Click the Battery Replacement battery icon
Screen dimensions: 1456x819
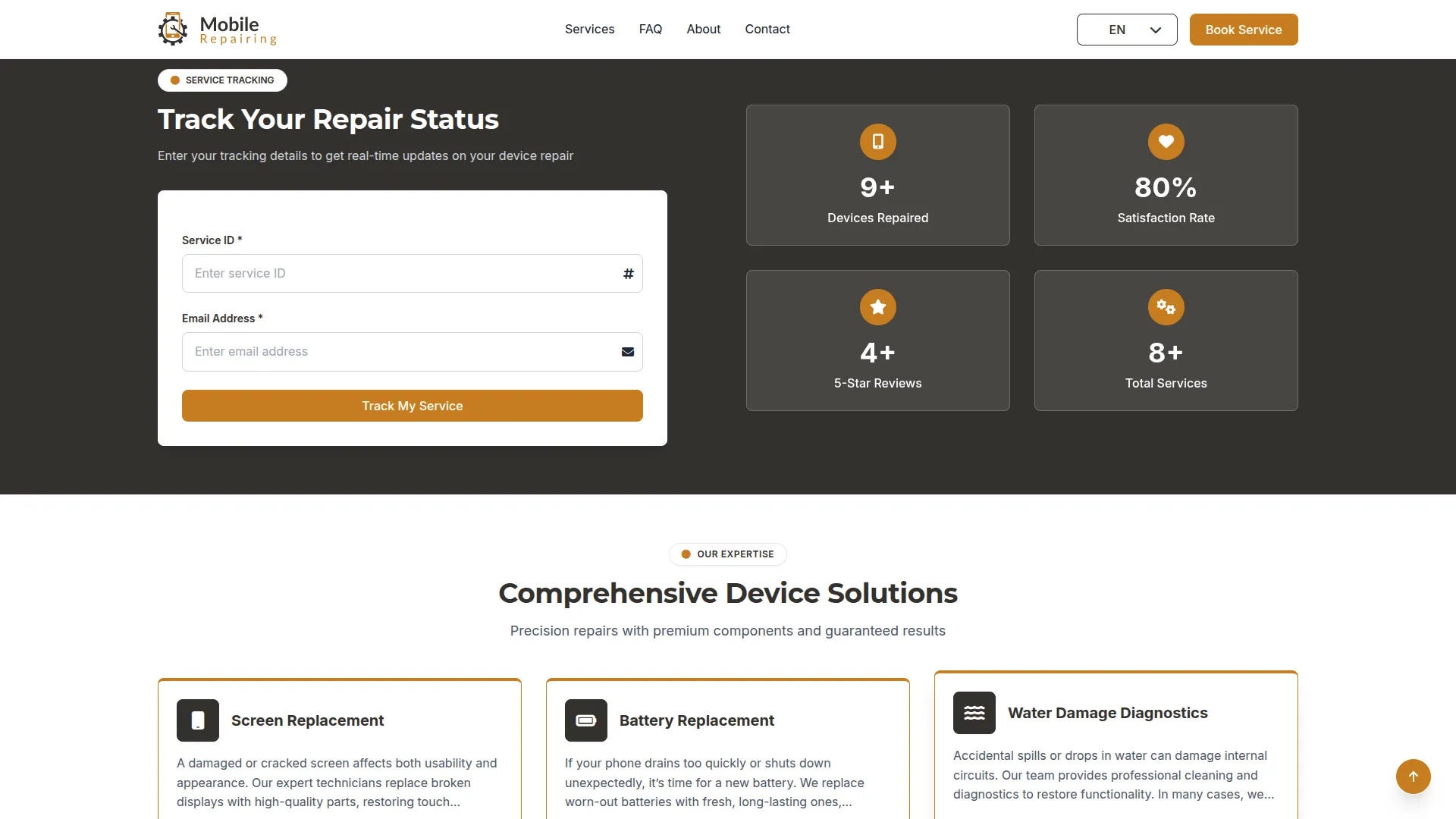click(x=585, y=720)
